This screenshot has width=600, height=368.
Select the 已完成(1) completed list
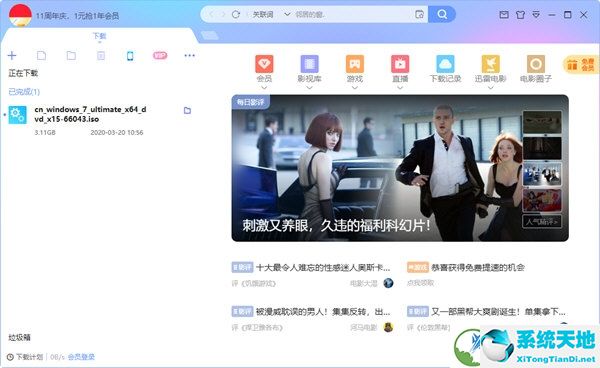click(x=24, y=91)
